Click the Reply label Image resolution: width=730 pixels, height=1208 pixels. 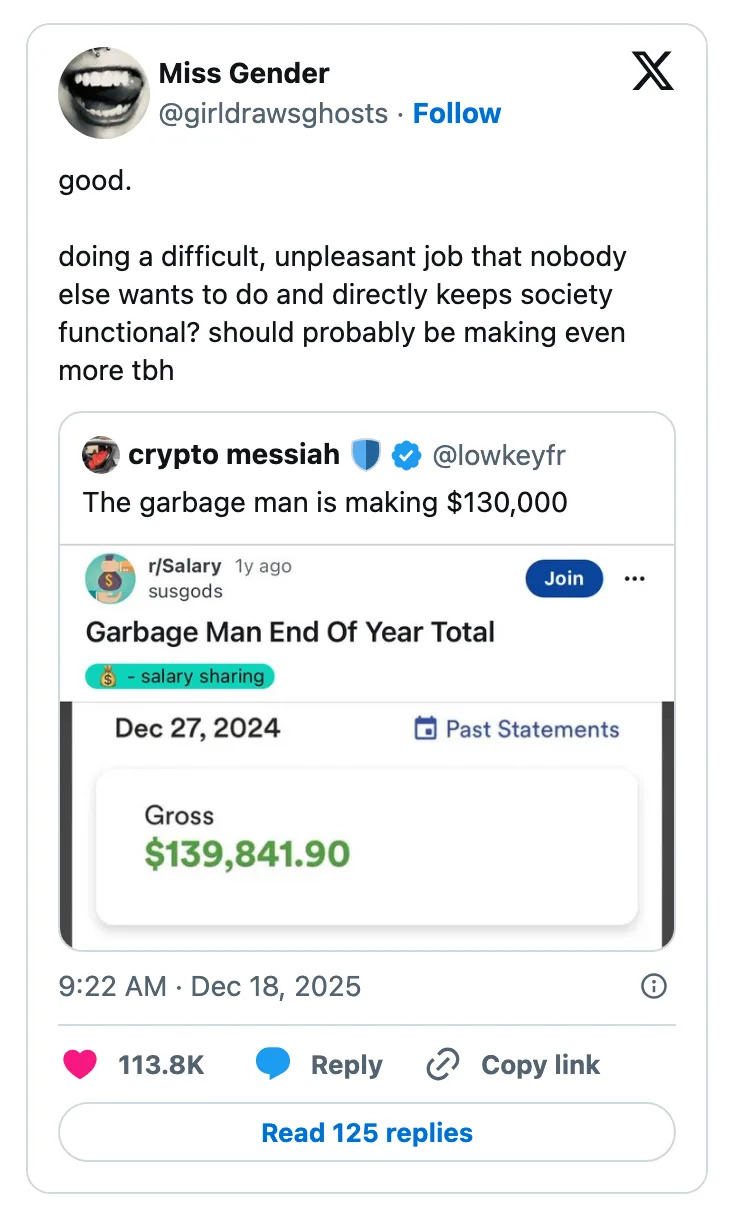346,1065
